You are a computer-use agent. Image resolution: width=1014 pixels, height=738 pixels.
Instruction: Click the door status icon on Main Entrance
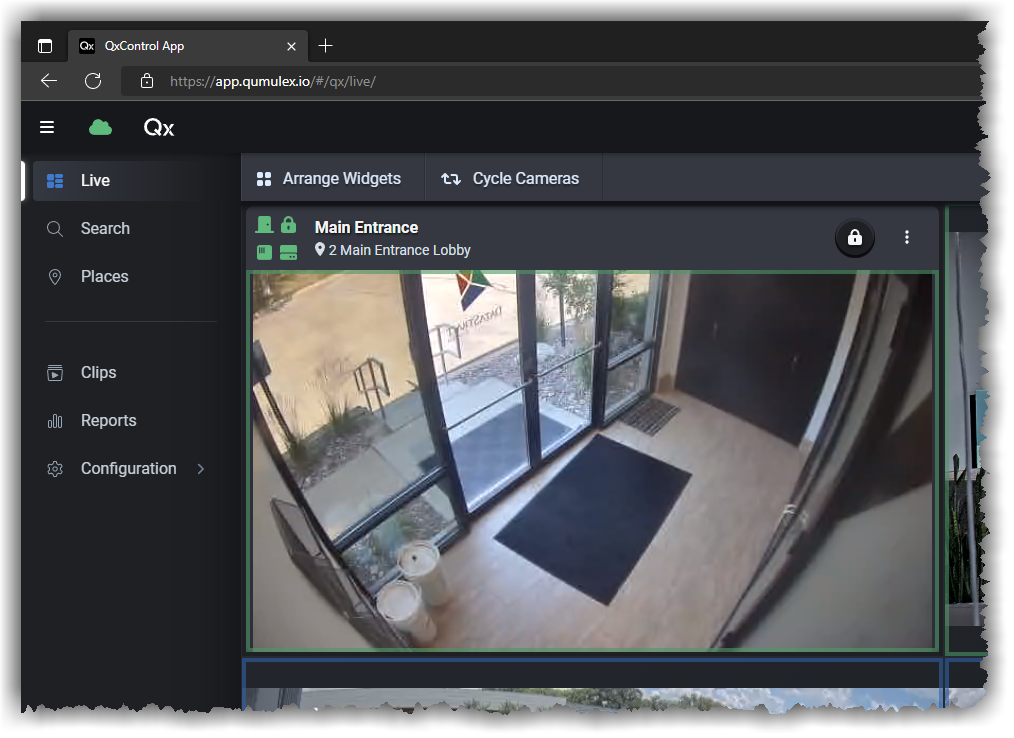pos(264,225)
